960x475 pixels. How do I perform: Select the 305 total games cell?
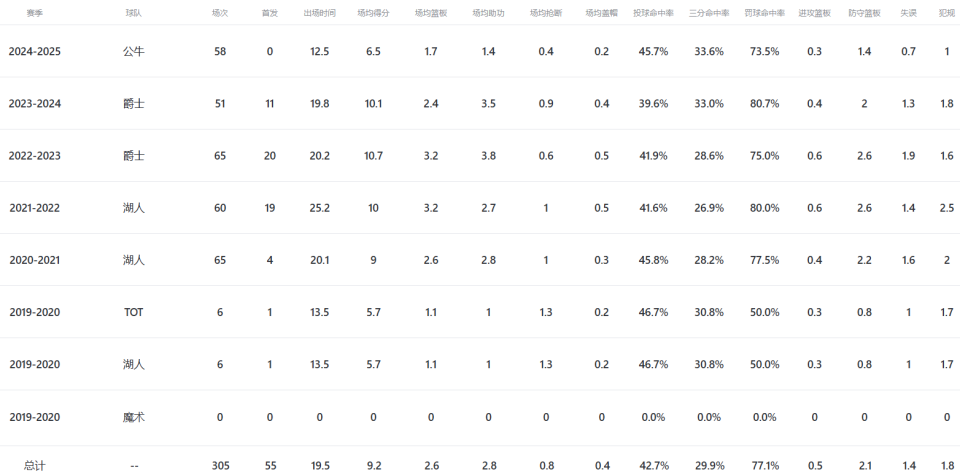(x=220, y=466)
